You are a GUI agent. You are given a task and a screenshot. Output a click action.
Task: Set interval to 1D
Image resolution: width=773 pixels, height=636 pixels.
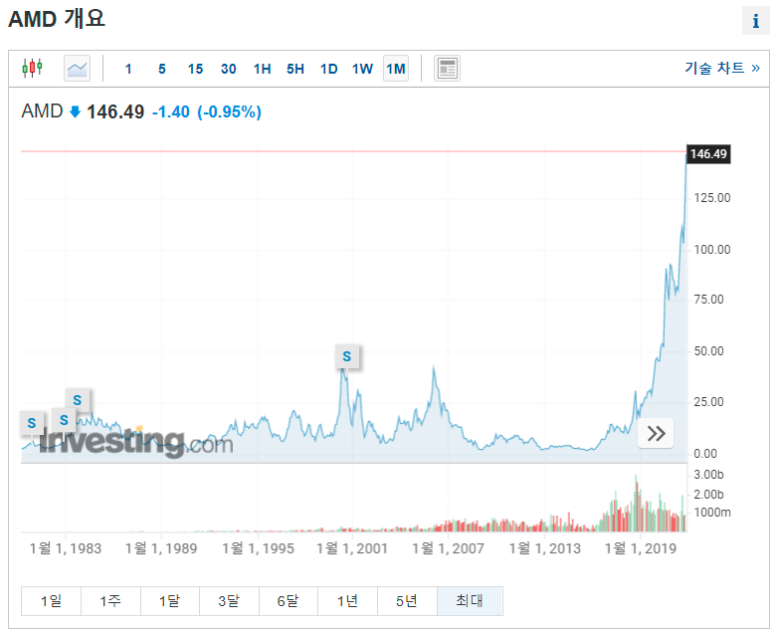coord(329,69)
